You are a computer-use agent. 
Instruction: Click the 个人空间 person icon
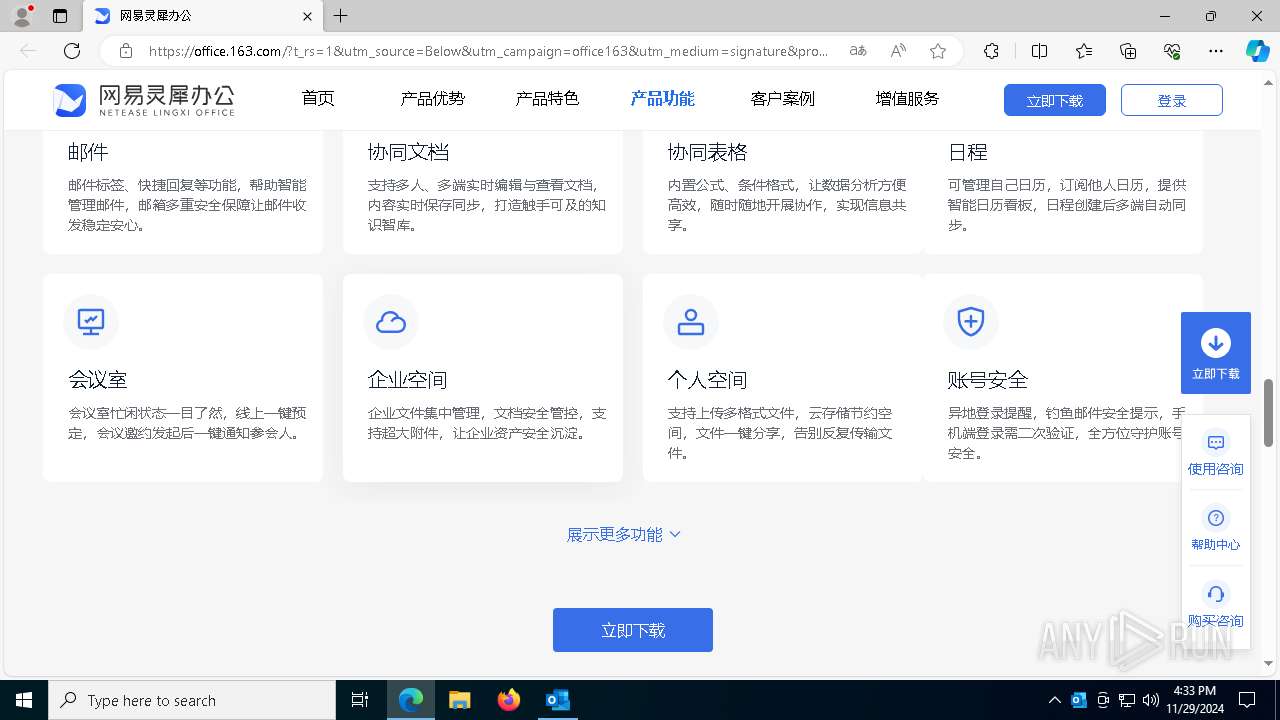click(691, 322)
